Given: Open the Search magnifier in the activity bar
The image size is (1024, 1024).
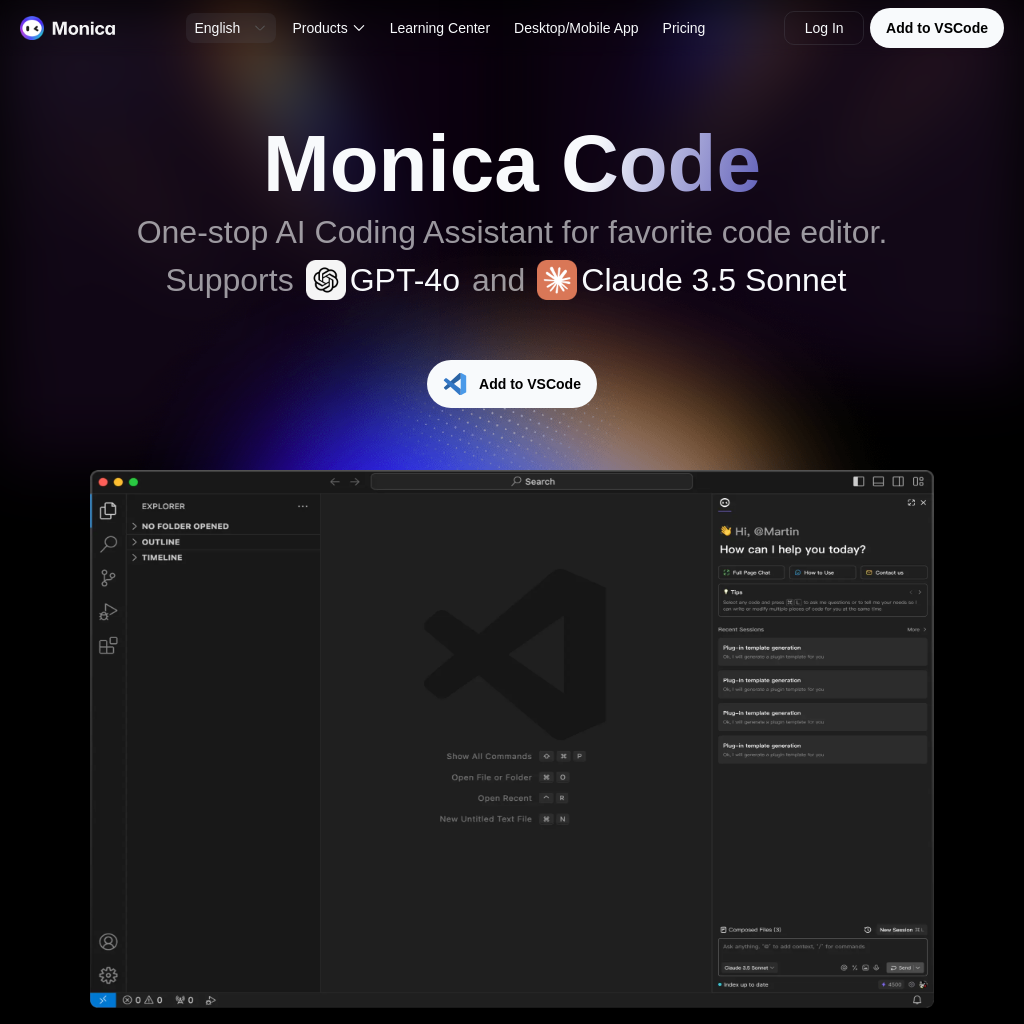Looking at the screenshot, I should (108, 544).
